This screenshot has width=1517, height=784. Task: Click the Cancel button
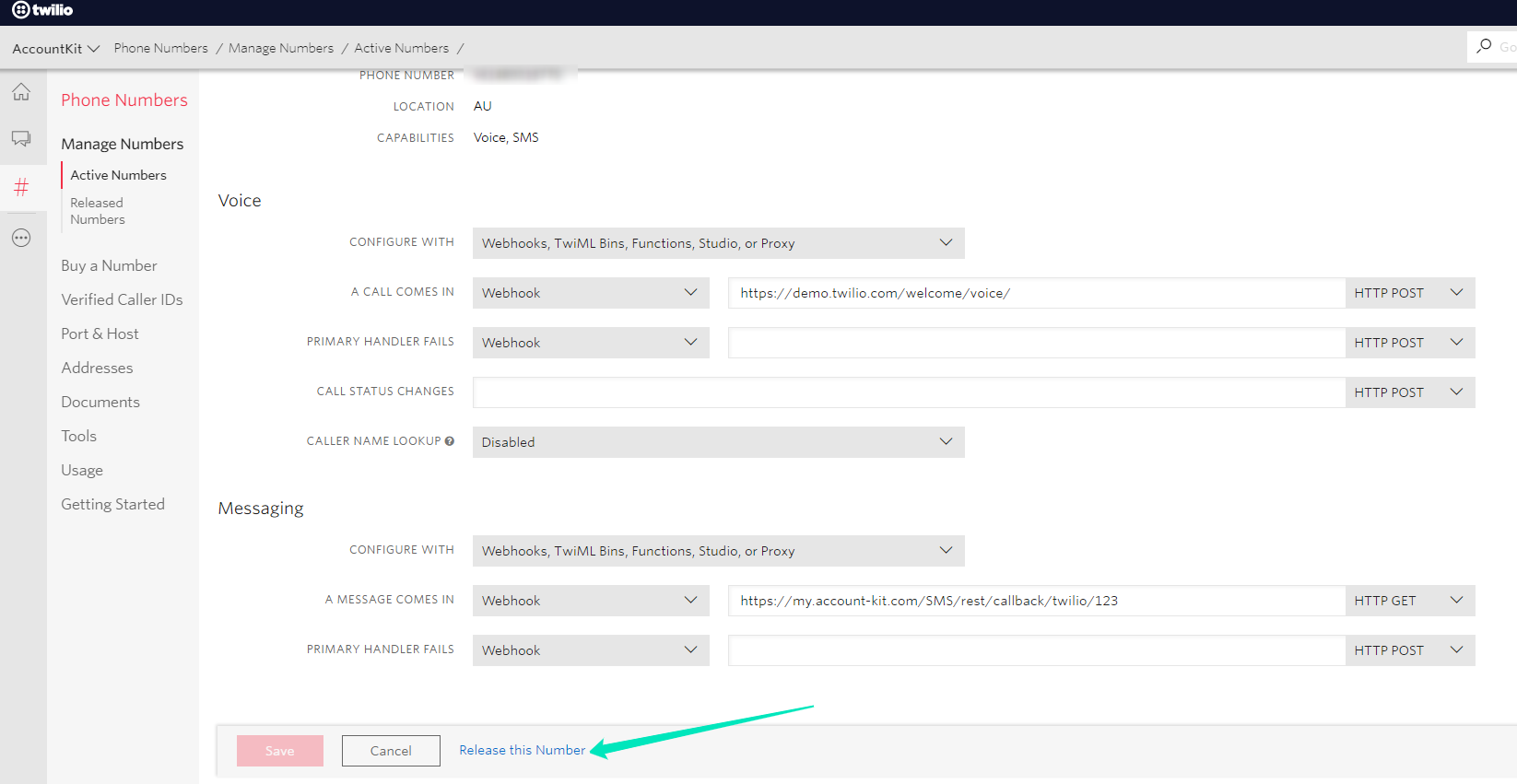[x=391, y=751]
